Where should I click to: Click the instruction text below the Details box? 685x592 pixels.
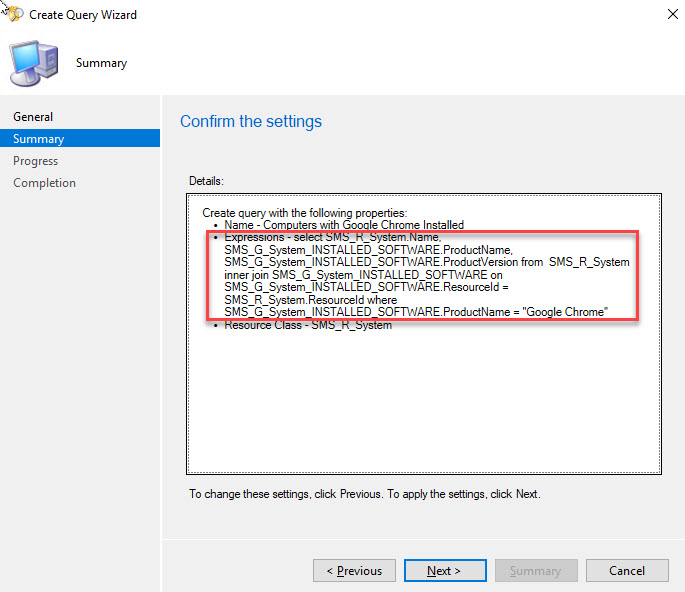pyautogui.click(x=364, y=494)
